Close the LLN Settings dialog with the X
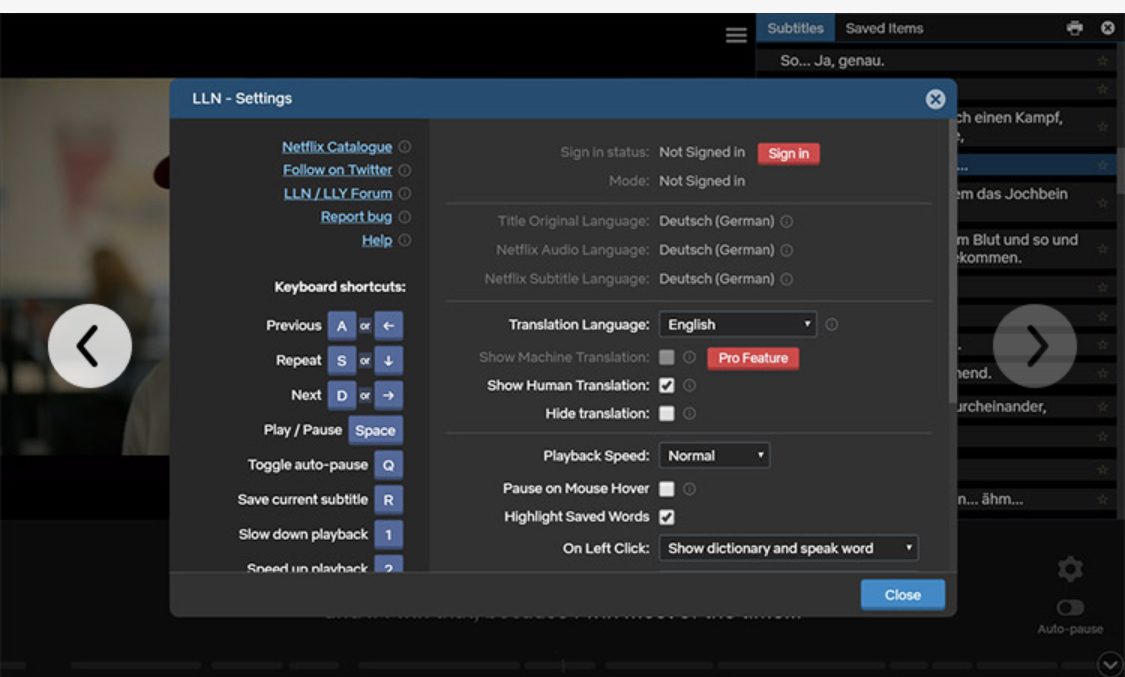The height and width of the screenshot is (677, 1125). point(935,99)
